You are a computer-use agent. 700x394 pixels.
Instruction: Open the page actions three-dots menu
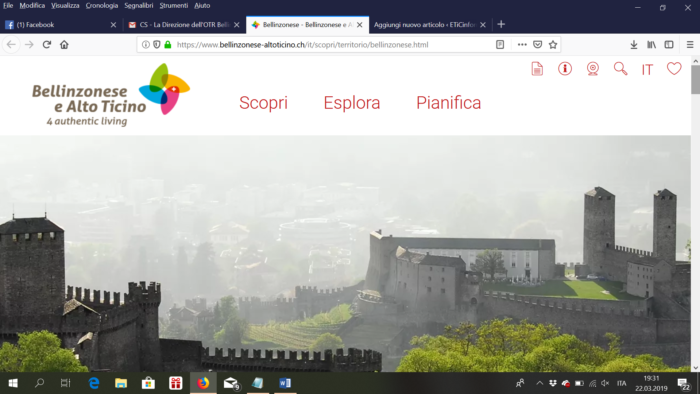(x=522, y=45)
